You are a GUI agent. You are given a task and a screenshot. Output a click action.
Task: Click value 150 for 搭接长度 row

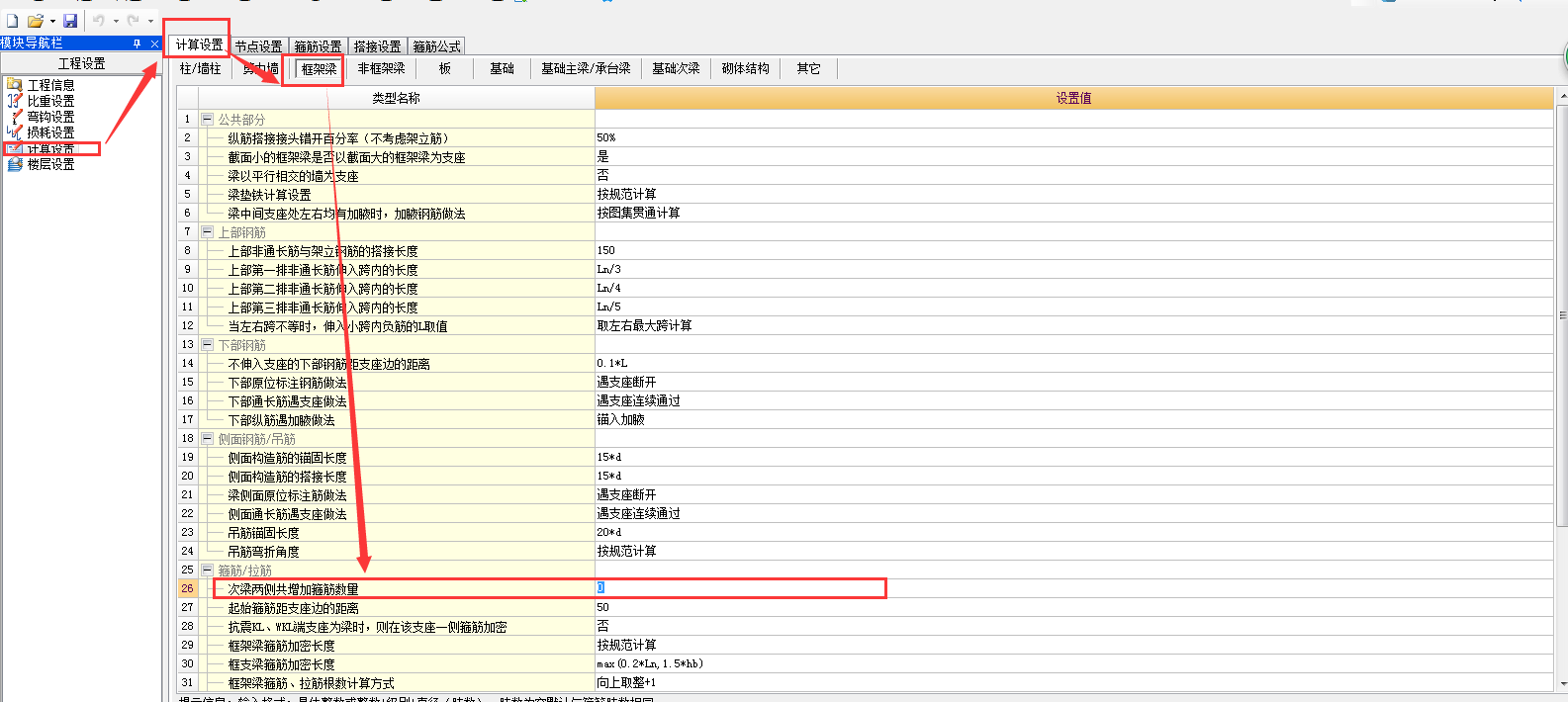(x=1073, y=250)
